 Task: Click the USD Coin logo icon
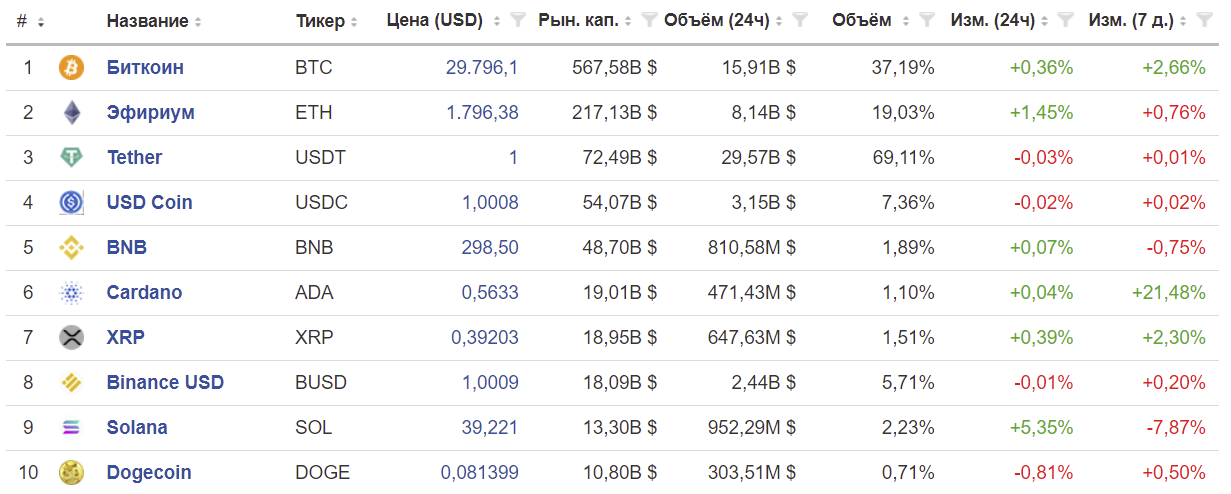coord(71,203)
